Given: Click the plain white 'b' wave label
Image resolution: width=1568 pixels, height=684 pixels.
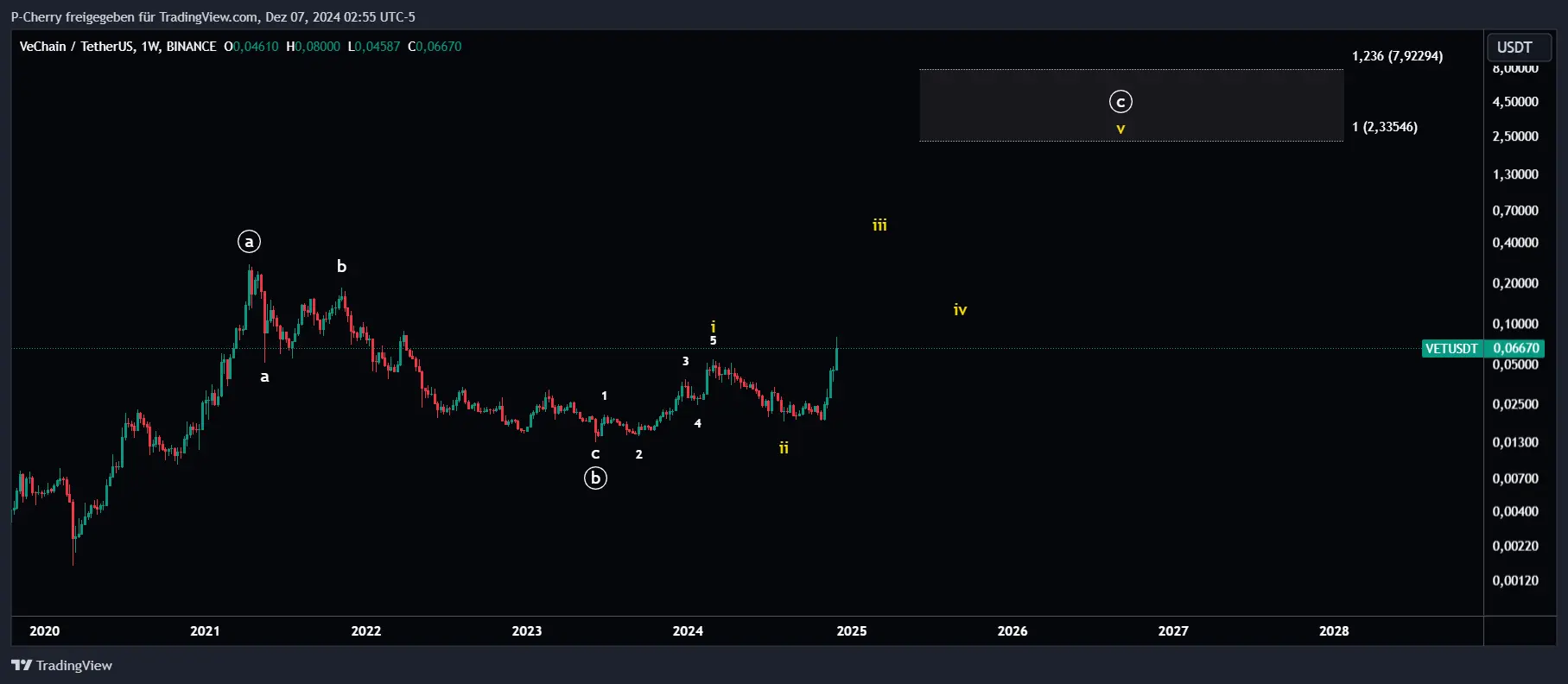Looking at the screenshot, I should coord(341,266).
